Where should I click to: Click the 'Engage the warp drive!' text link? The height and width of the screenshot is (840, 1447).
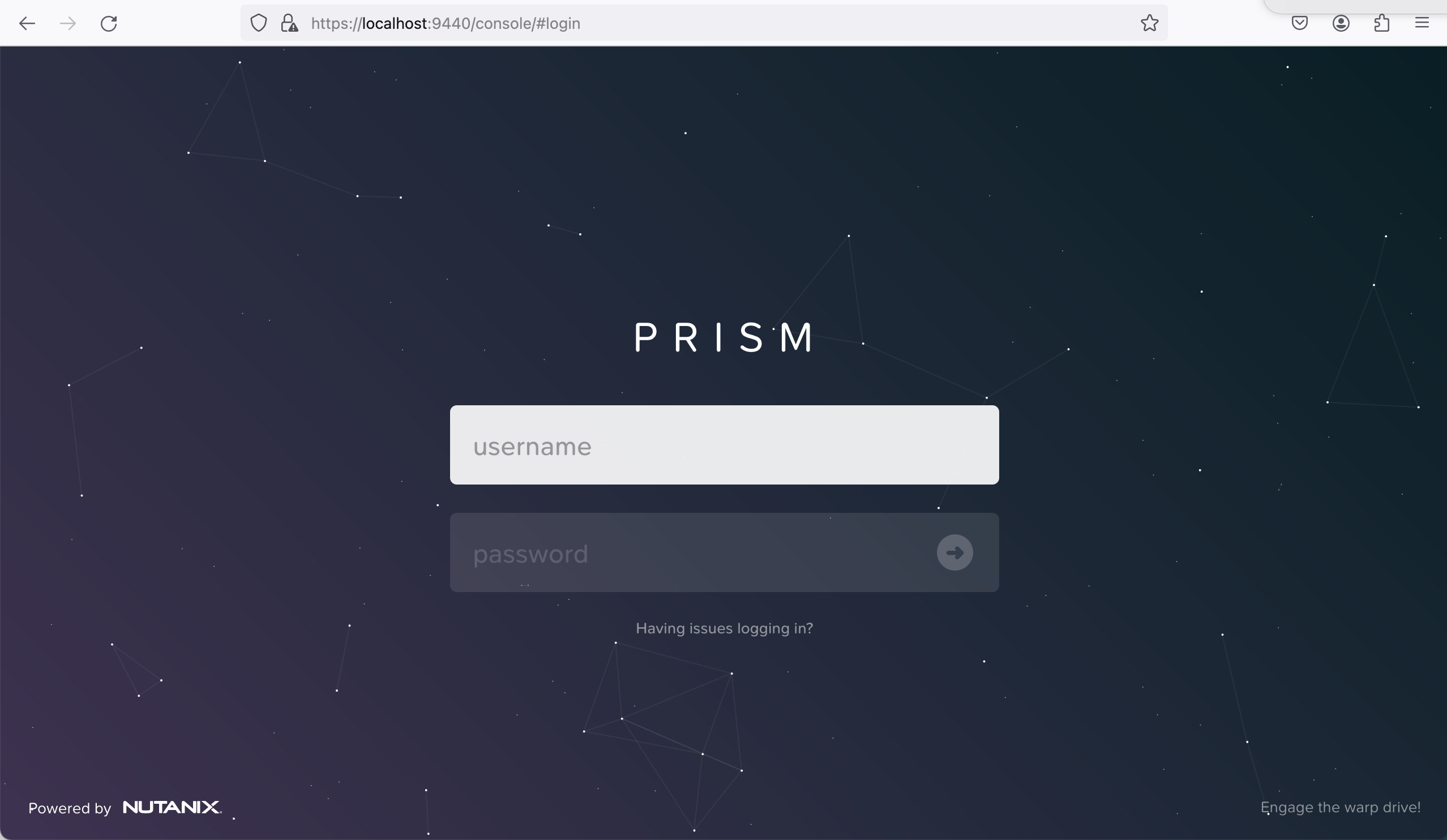pos(1340,808)
